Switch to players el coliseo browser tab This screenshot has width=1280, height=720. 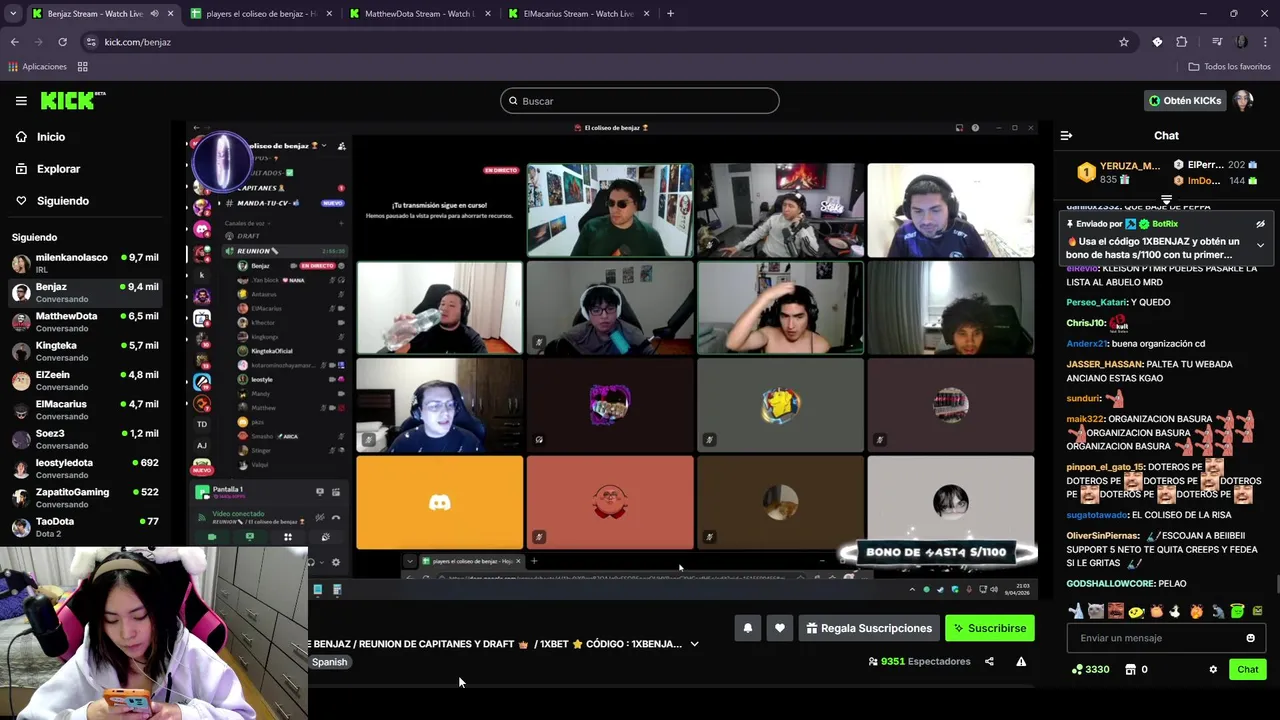[261, 14]
